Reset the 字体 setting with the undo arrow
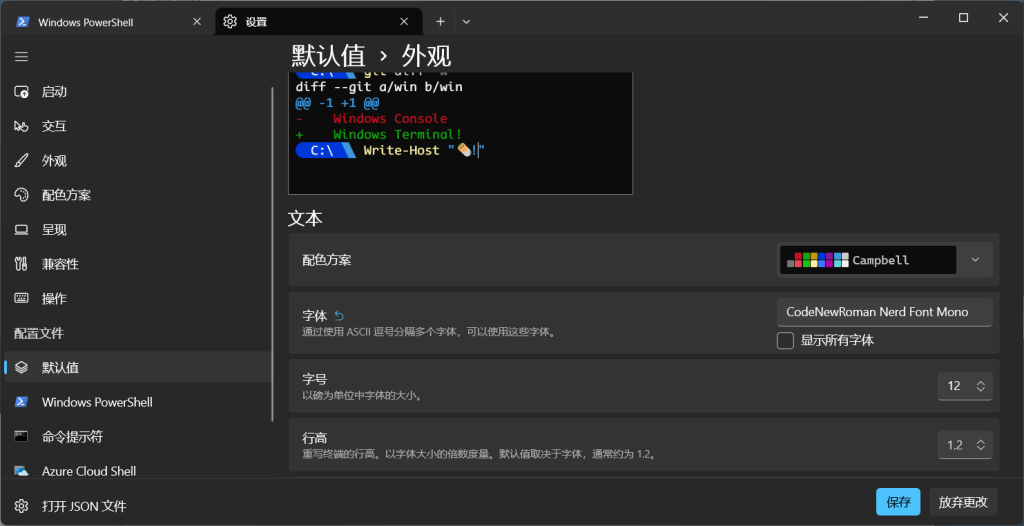The width and height of the screenshot is (1024, 526). (339, 316)
